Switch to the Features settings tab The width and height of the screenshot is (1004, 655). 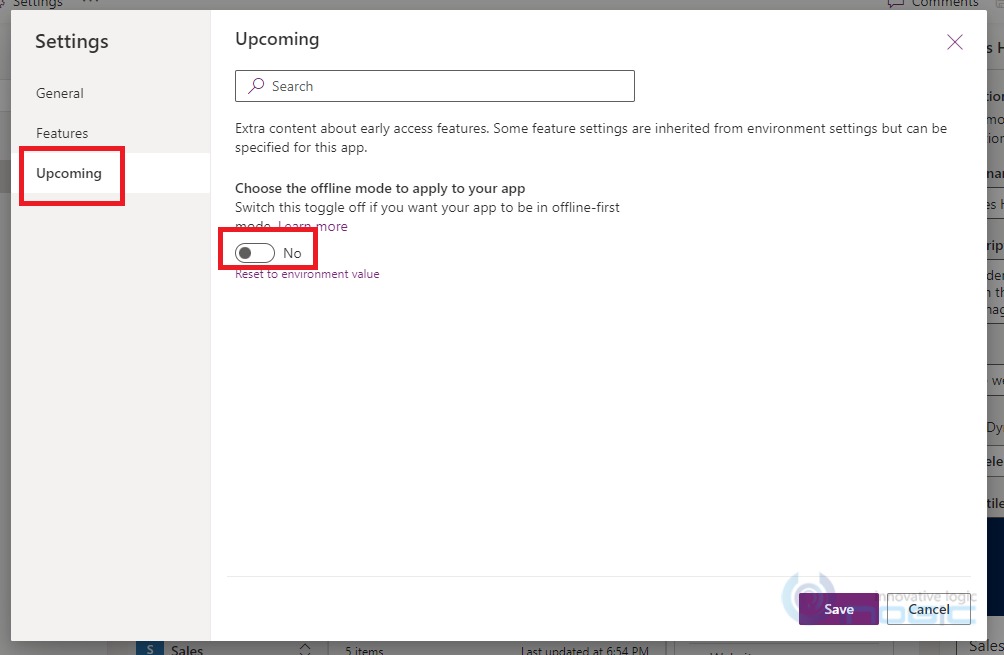point(62,132)
